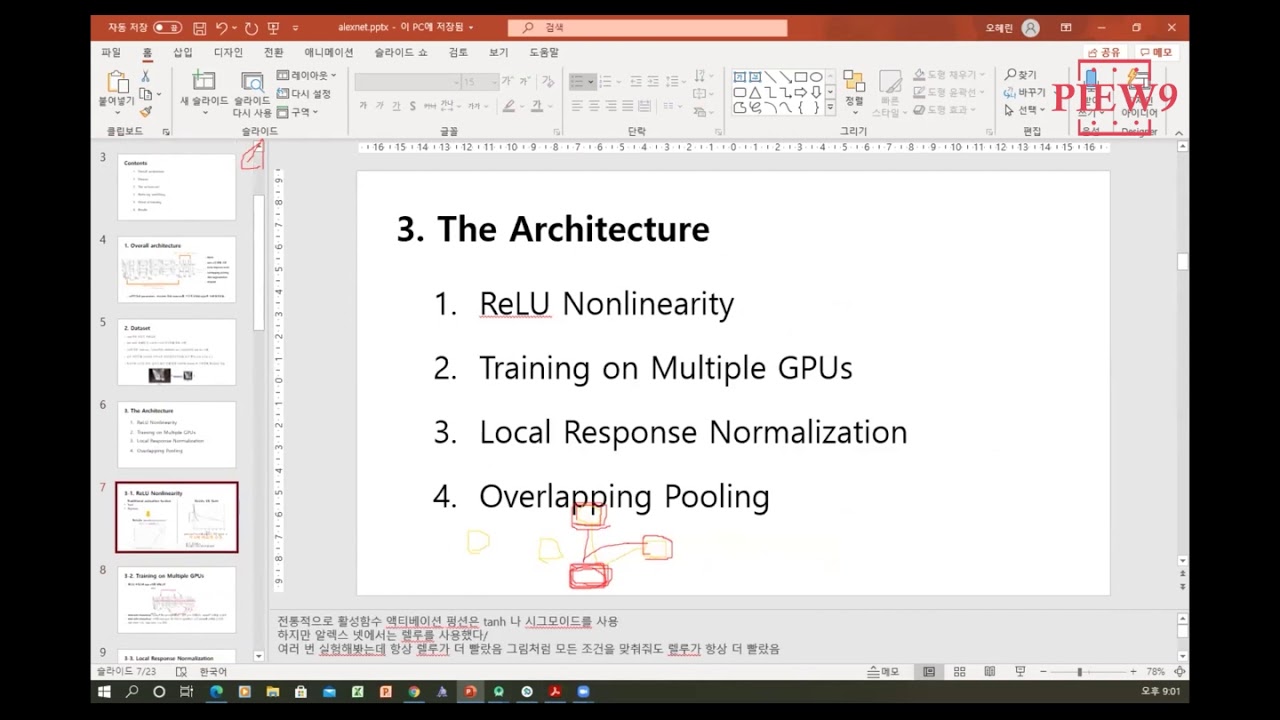Viewport: 1280px width, 720px height.
Task: Toggle the 메모 (Notes) pane in status bar
Action: click(883, 672)
